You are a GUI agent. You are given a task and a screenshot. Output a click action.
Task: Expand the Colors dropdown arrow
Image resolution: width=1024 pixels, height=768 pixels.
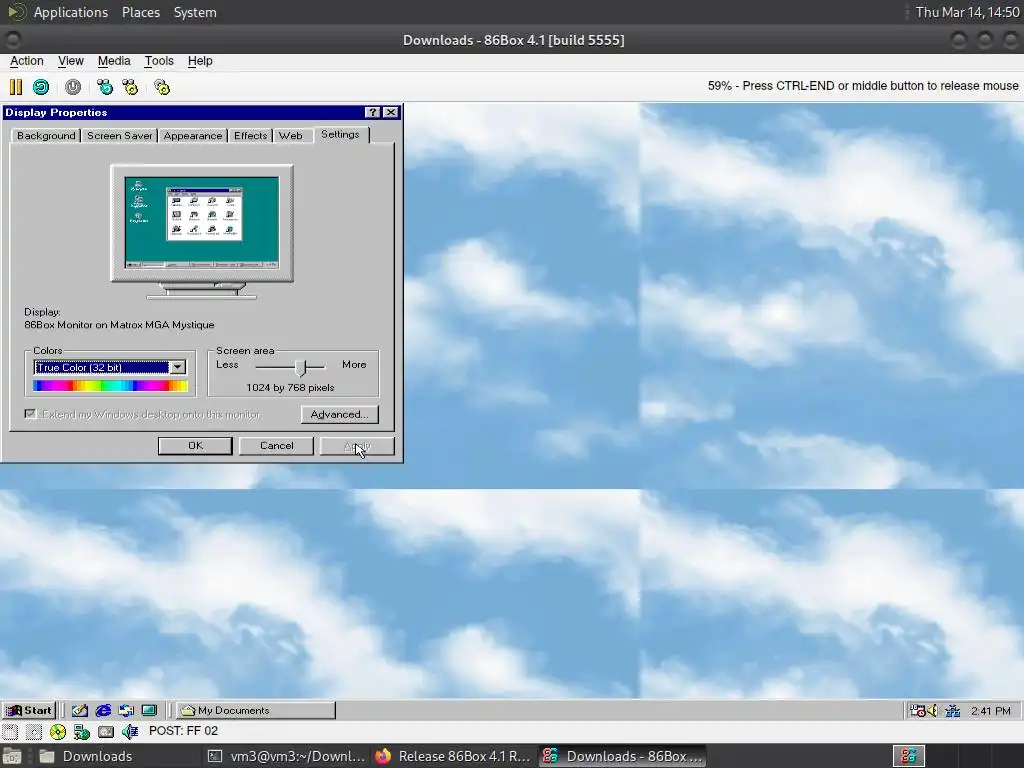[178, 368]
